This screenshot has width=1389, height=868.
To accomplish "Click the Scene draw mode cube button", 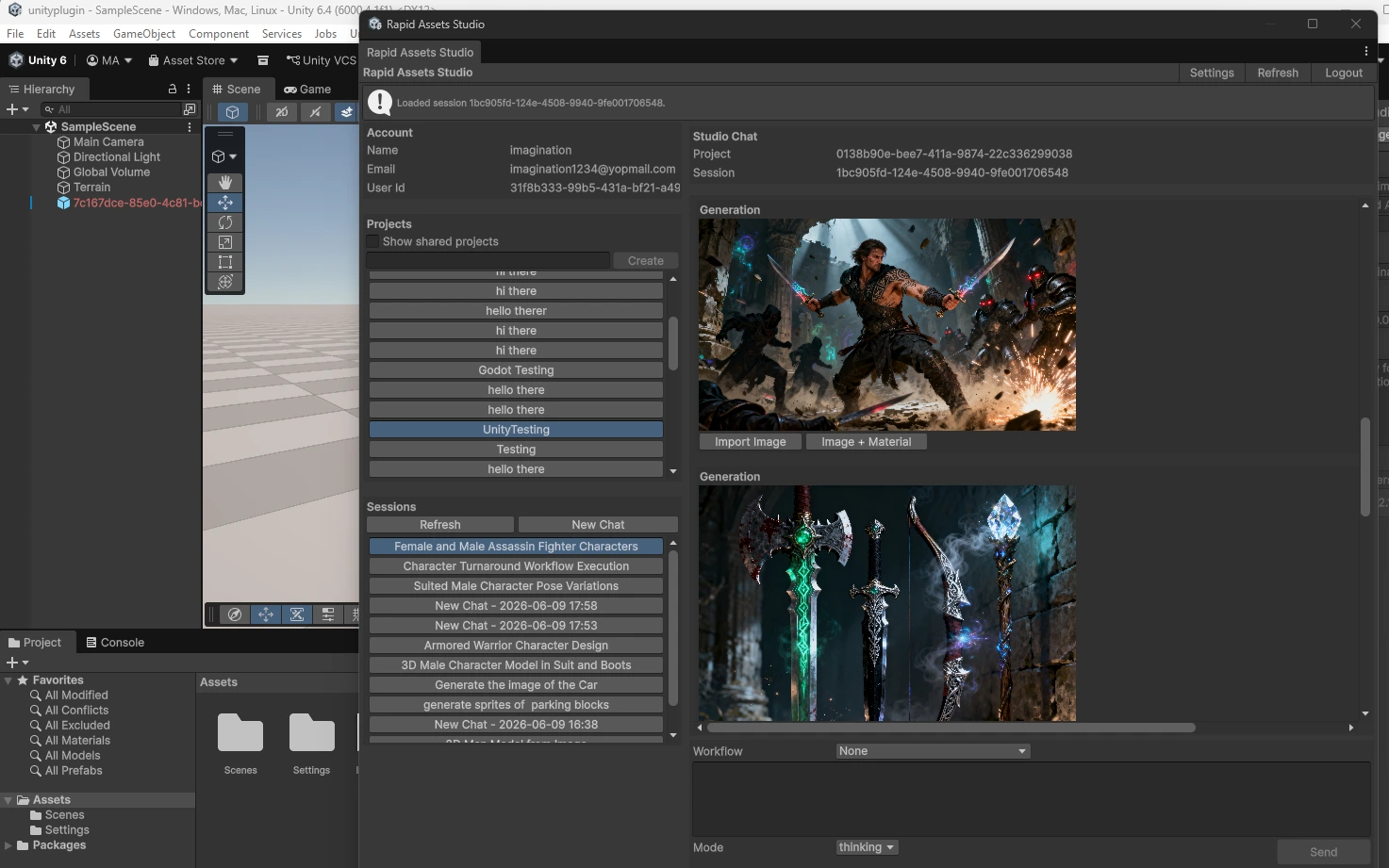I will coord(233,112).
